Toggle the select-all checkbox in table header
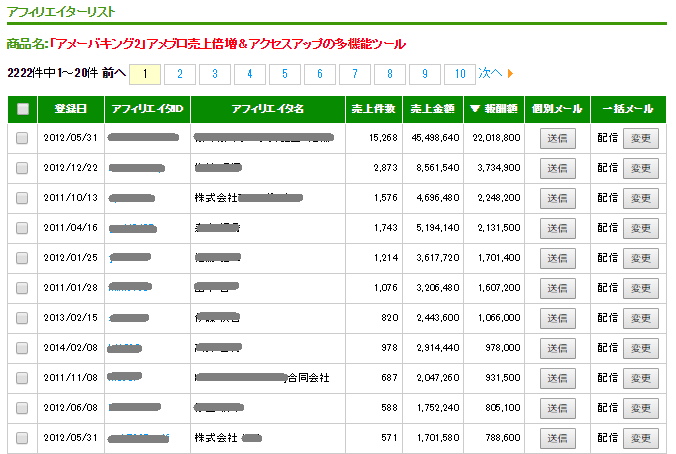 pyautogui.click(x=22, y=109)
